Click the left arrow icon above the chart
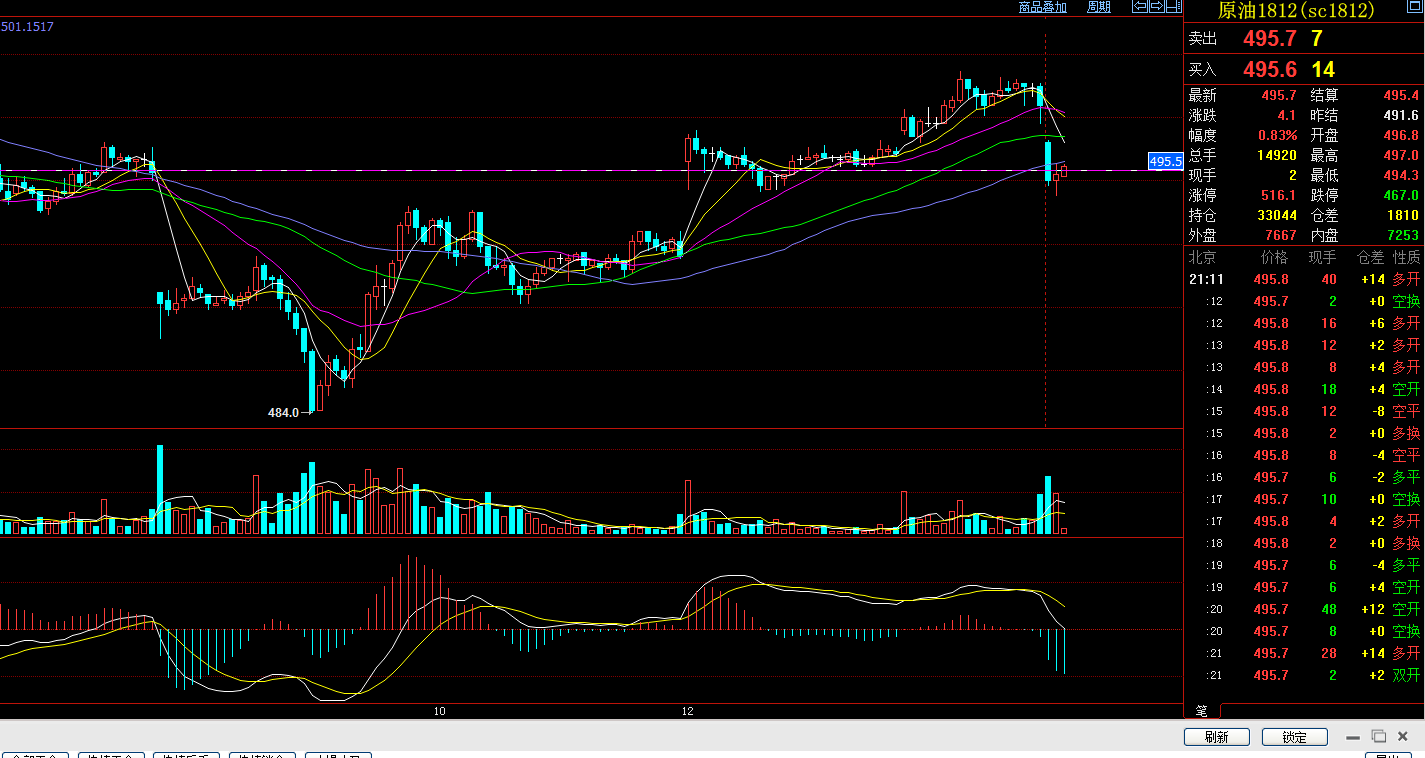 1139,7
